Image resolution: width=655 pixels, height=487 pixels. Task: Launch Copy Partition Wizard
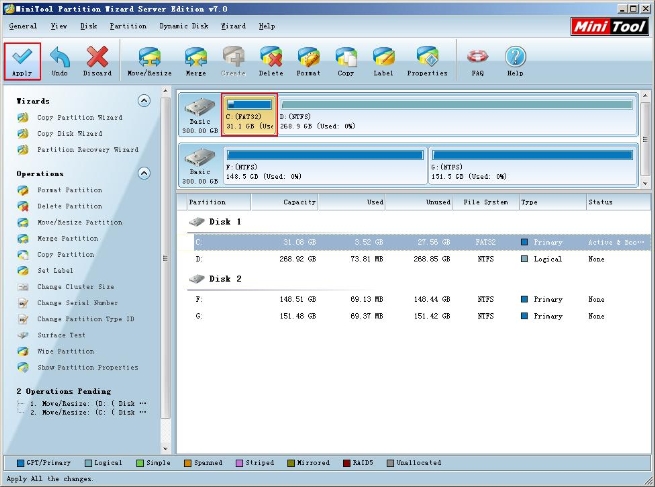[79, 118]
